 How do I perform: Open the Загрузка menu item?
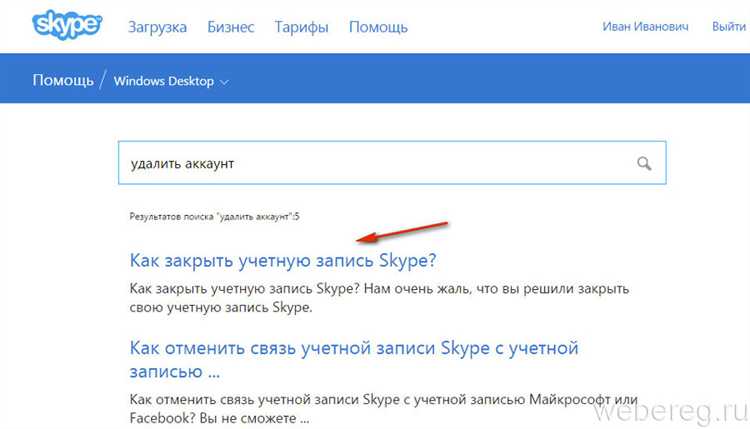[x=157, y=27]
